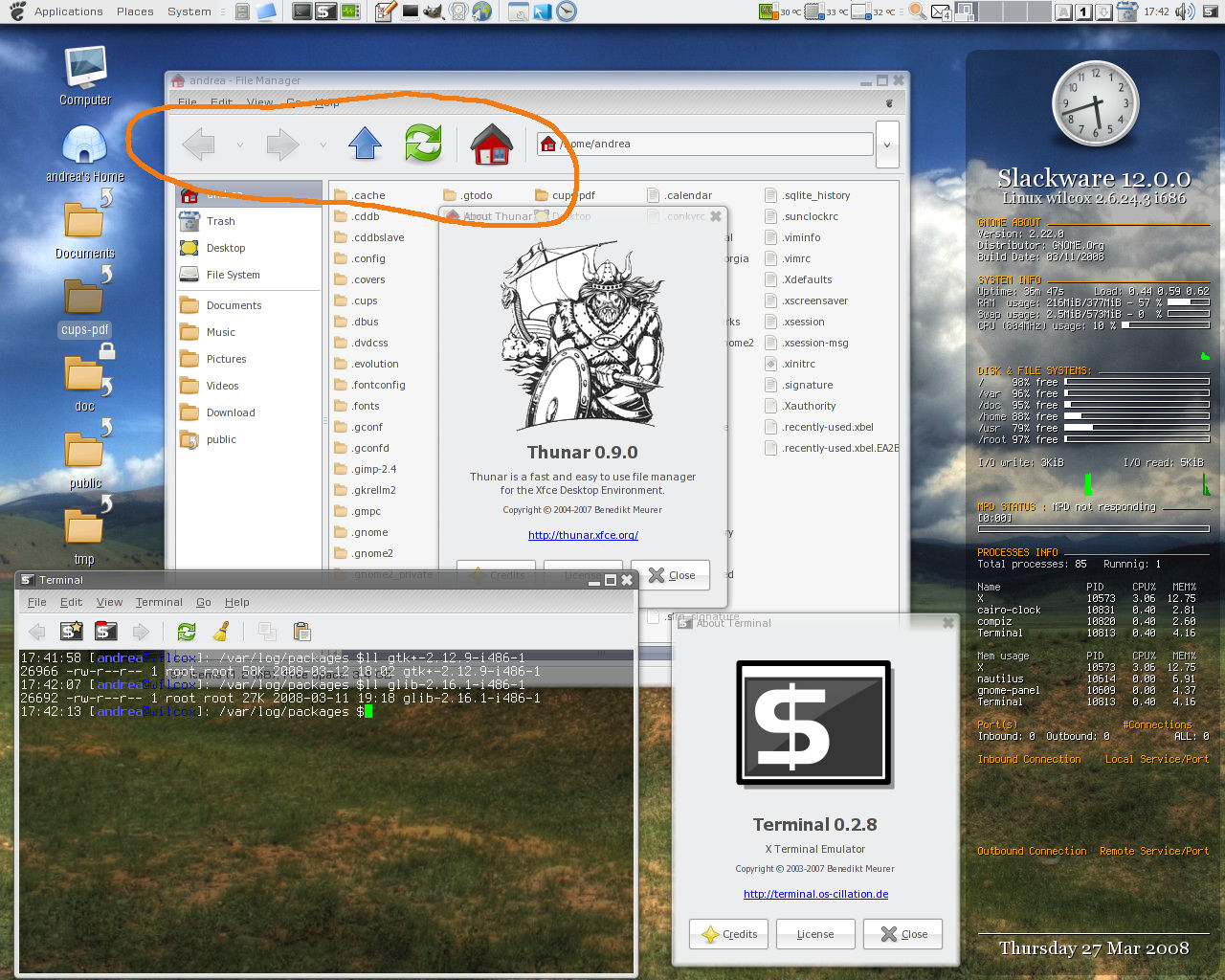Click the paste clipboard icon in Terminal toolbar
Viewport: 1225px width, 980px height.
(x=302, y=632)
